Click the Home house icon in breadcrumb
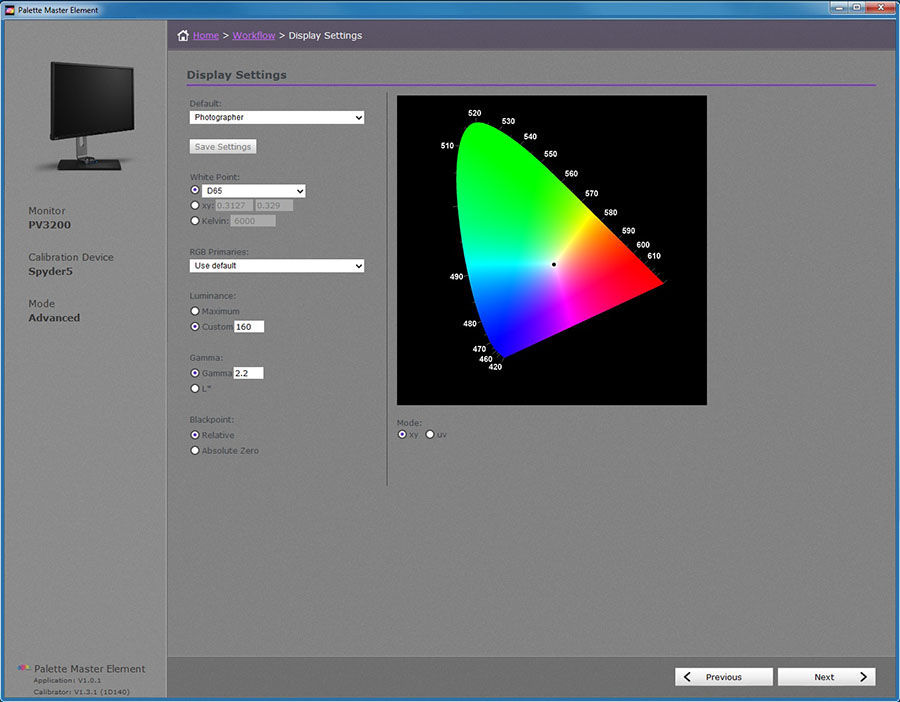 [183, 36]
